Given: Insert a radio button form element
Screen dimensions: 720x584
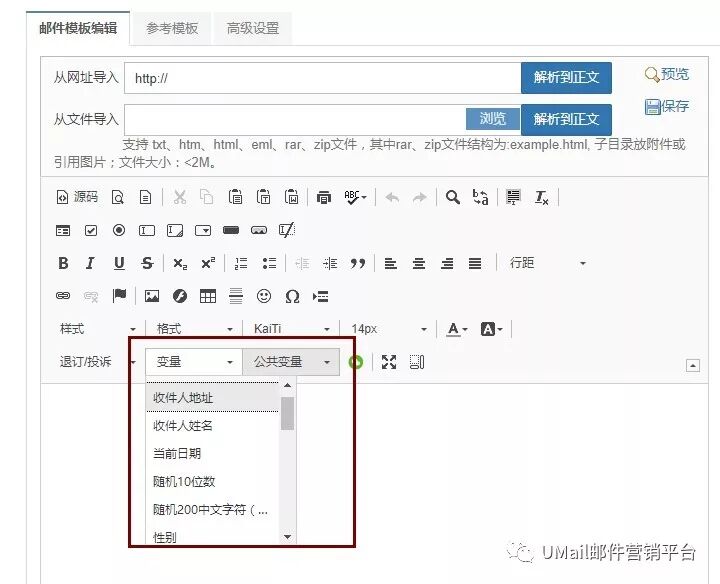Looking at the screenshot, I should coord(119,230).
